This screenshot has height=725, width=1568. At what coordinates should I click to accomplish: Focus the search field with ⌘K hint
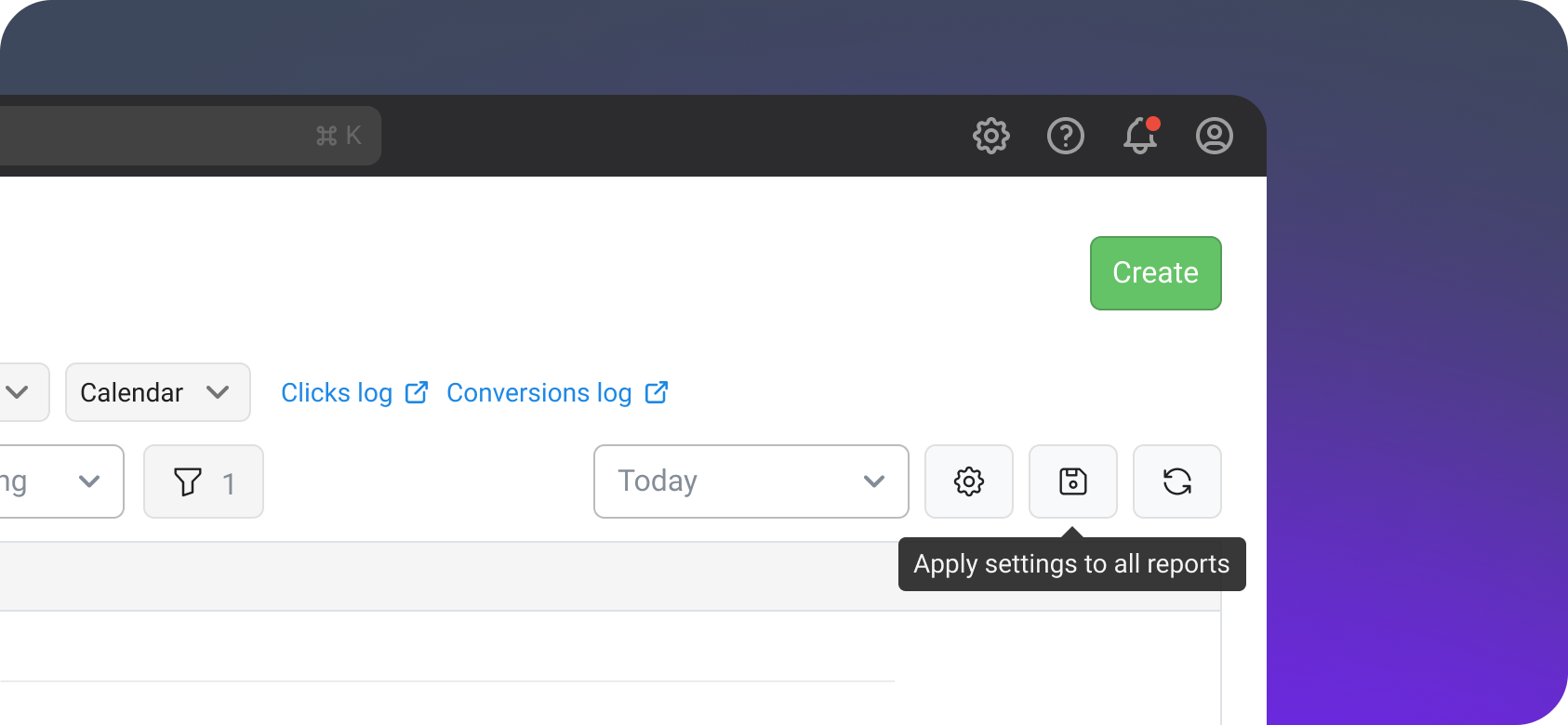(191, 136)
